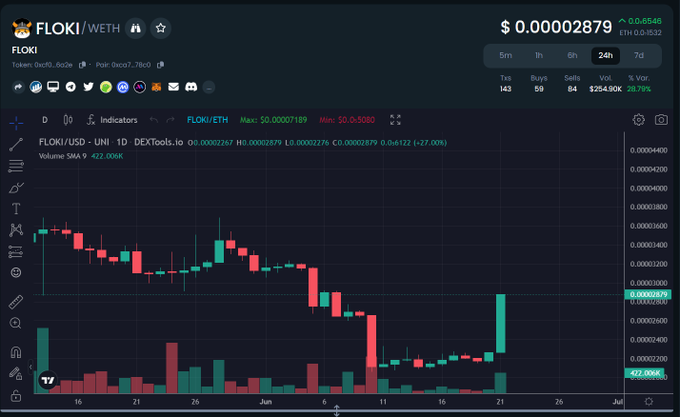Open the D chart interval dropdown
680x417 pixels.
(x=45, y=120)
